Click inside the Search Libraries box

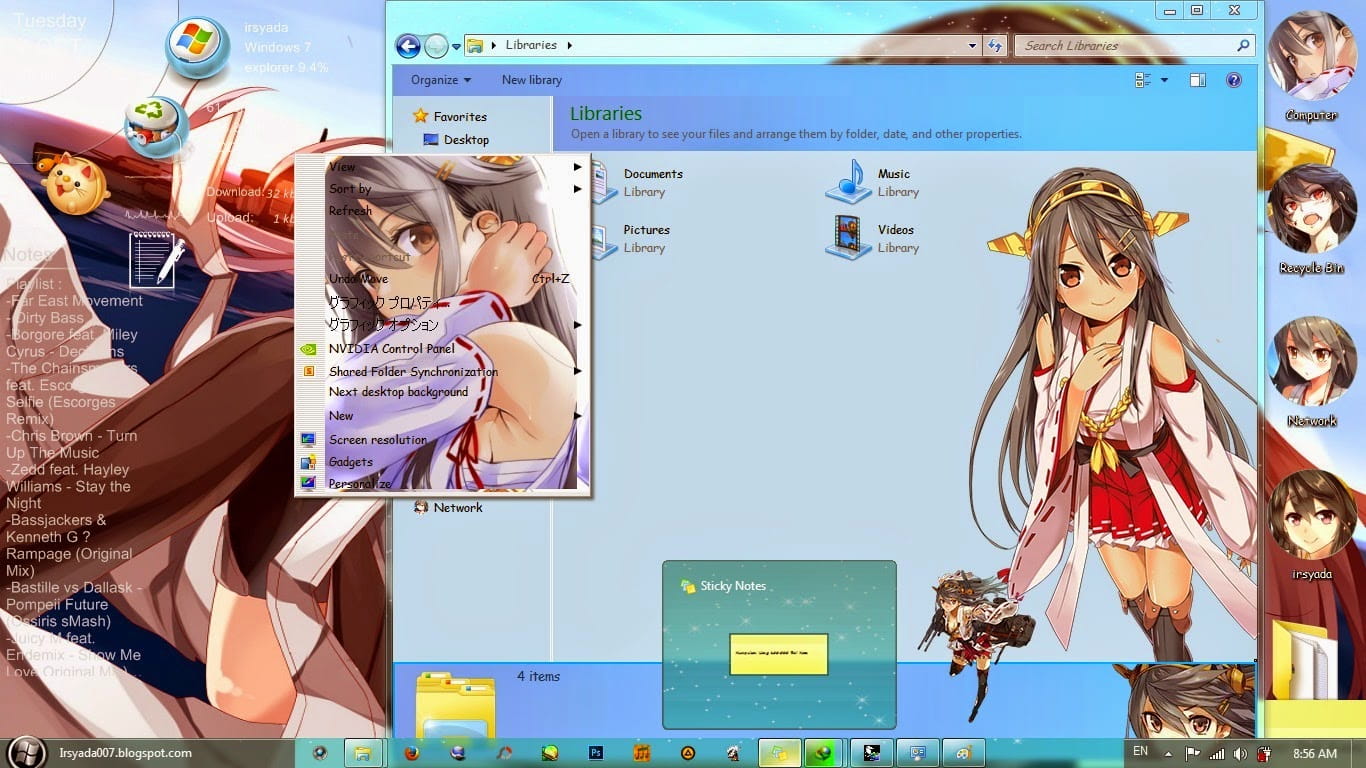pos(1110,45)
